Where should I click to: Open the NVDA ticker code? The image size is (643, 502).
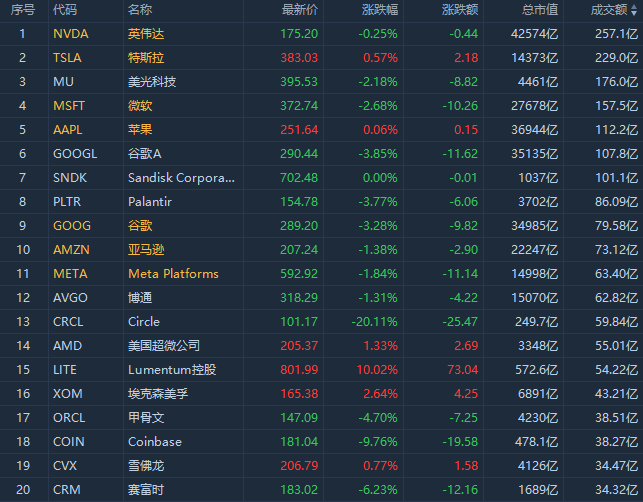pos(70,33)
